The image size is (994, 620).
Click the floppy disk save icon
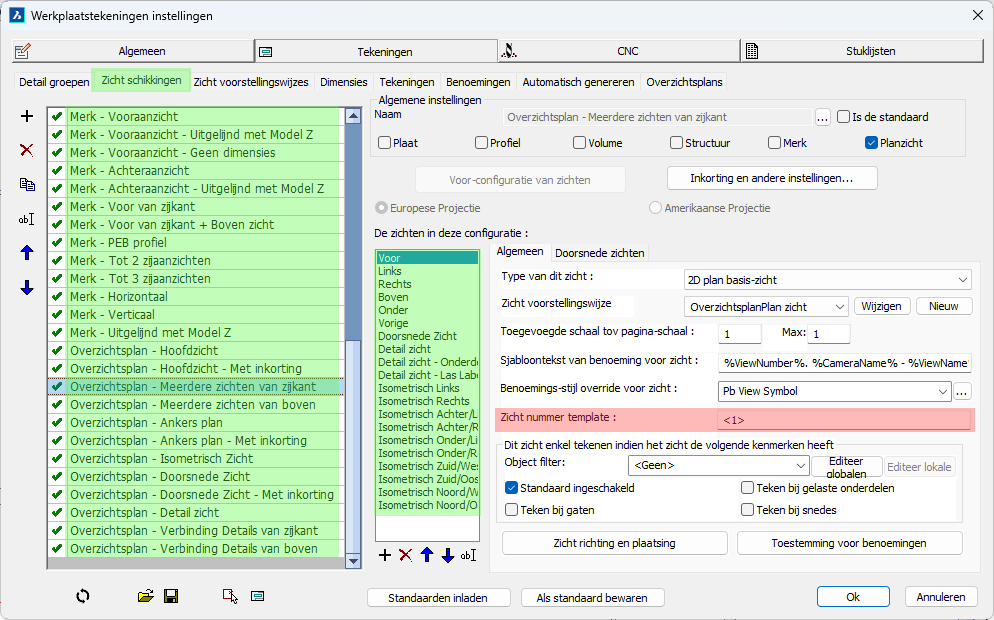(x=171, y=596)
